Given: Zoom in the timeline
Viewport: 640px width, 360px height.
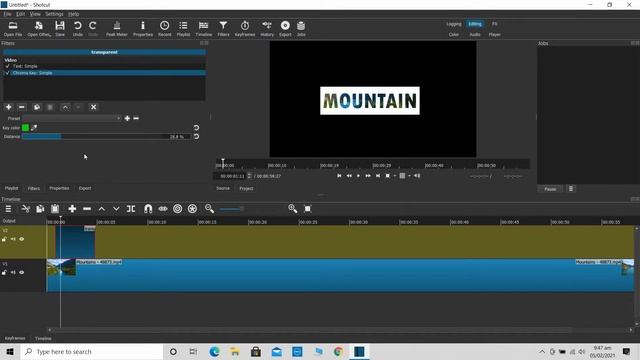Looking at the screenshot, I should 293,209.
